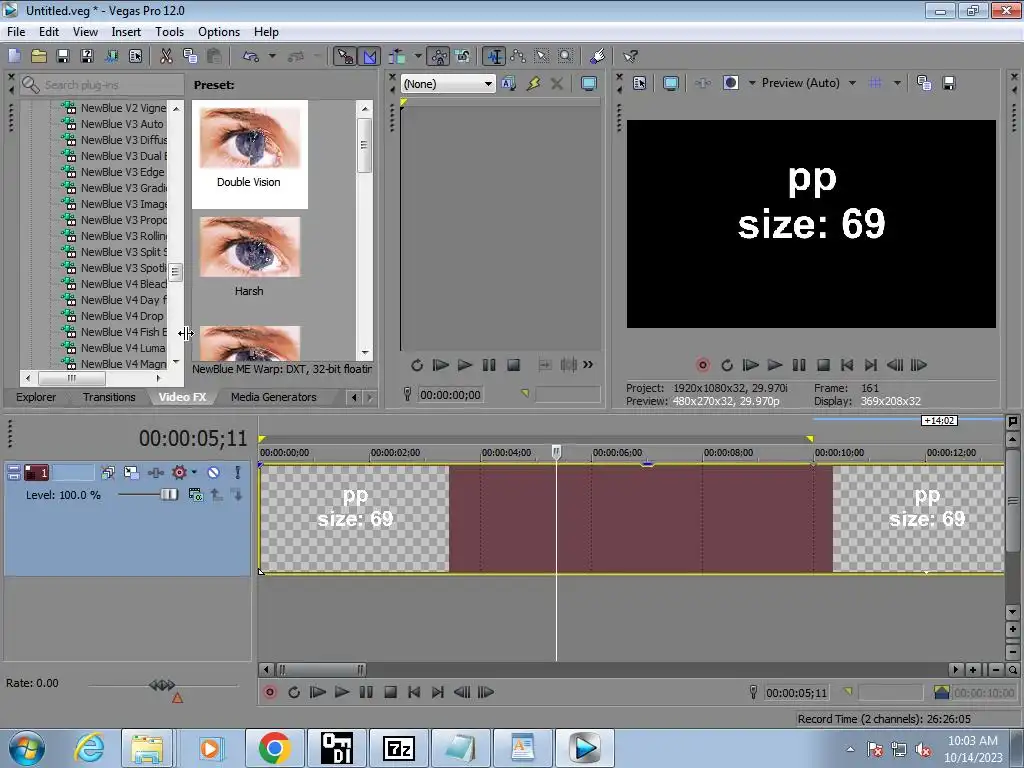Click the lightning auto-preview icon in trimmer
This screenshot has height=768, width=1024.
click(533, 84)
